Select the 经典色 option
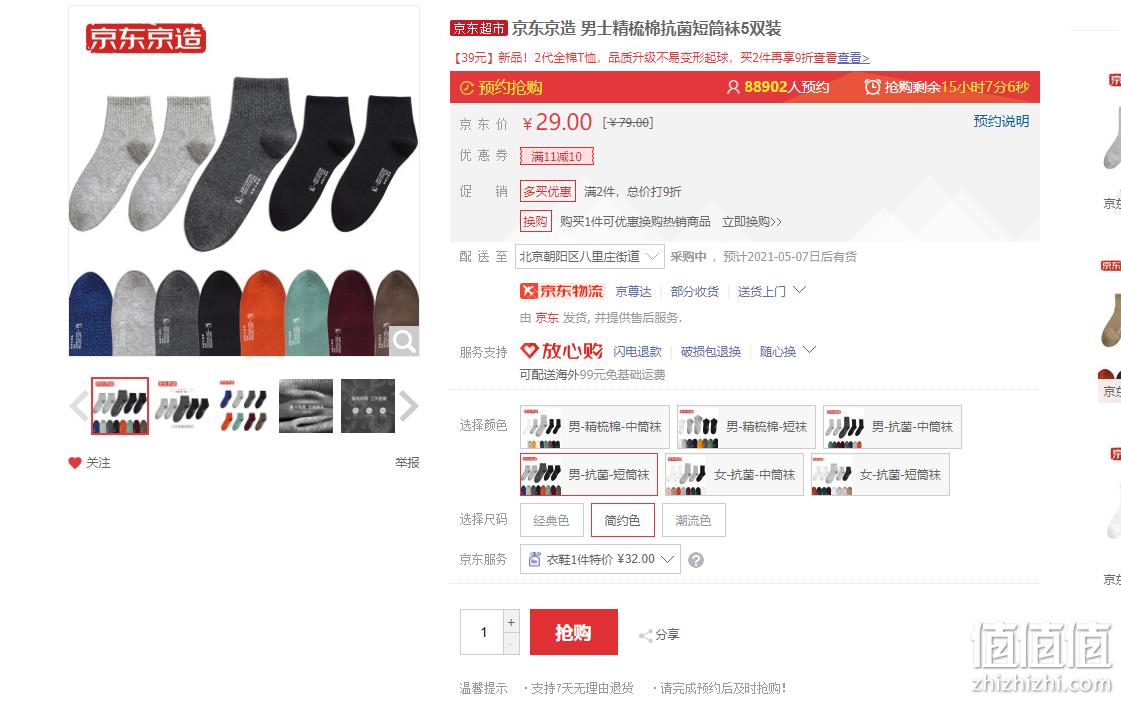 tap(551, 520)
